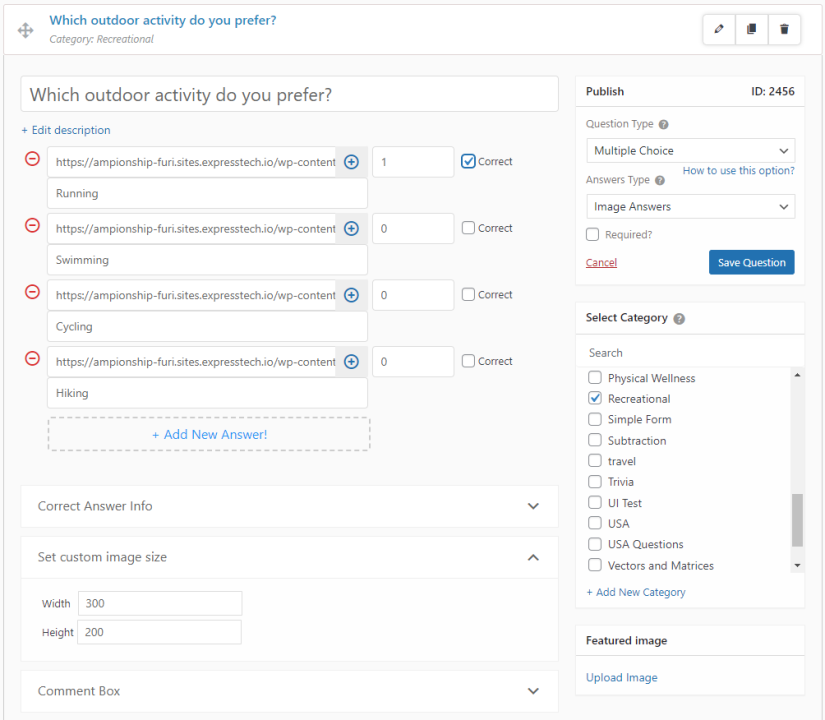This screenshot has height=720, width=825.
Task: Expand the Correct Answer Info section
Action: tap(534, 506)
